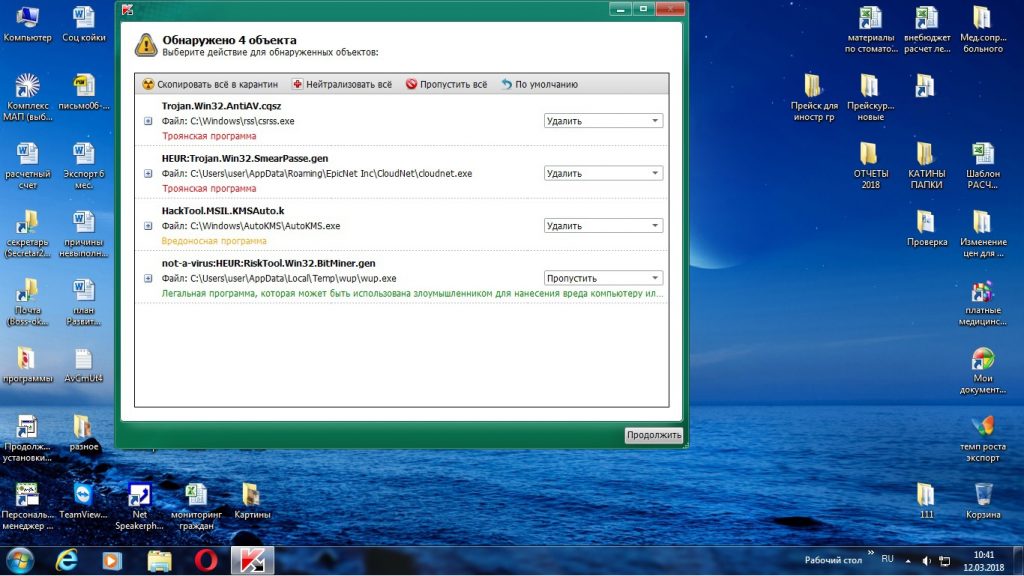Open Экспорт 6 мес document icon
1024x576 pixels.
pos(84,153)
